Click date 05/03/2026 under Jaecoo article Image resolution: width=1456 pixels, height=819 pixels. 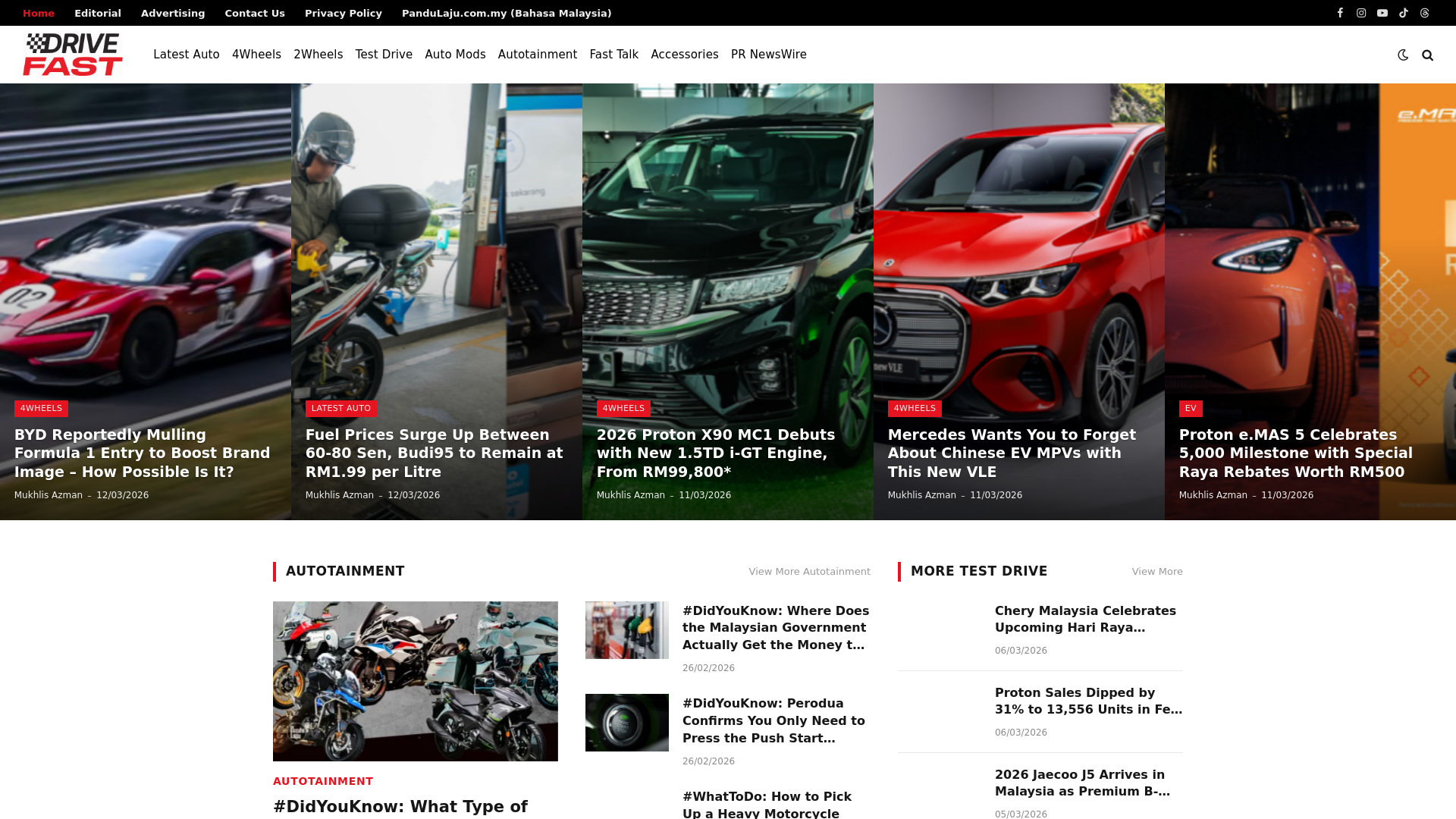point(1021,814)
